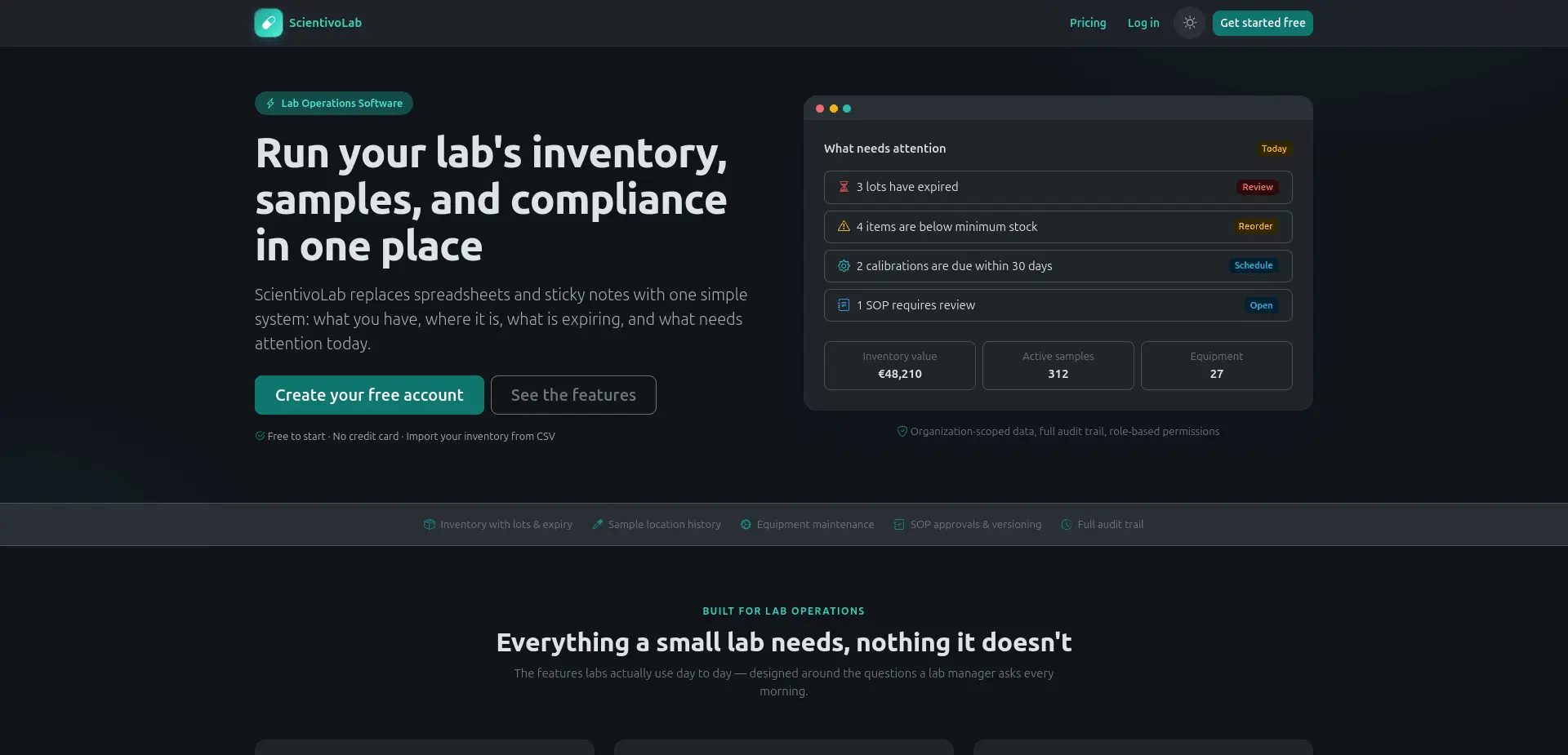Click 'Lab Operations Software' badge text
The image size is (1568, 755).
tap(341, 104)
